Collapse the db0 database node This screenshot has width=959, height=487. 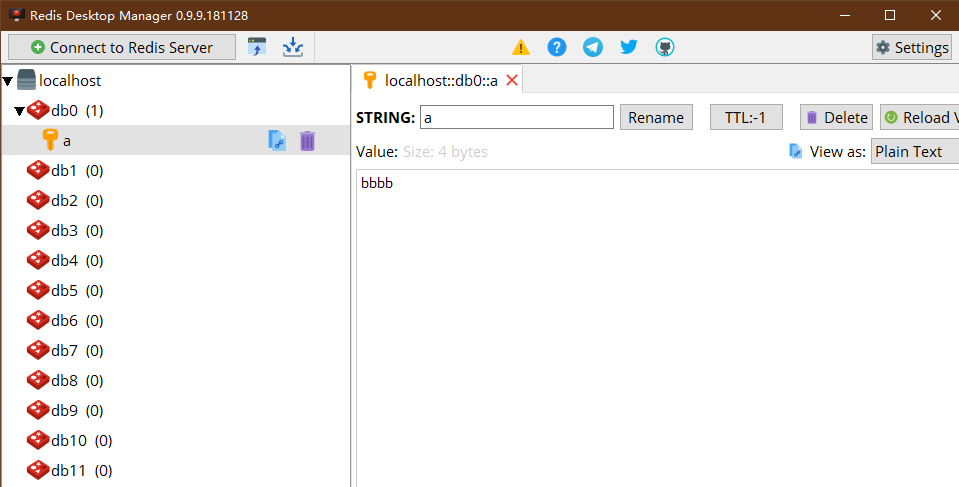point(20,111)
